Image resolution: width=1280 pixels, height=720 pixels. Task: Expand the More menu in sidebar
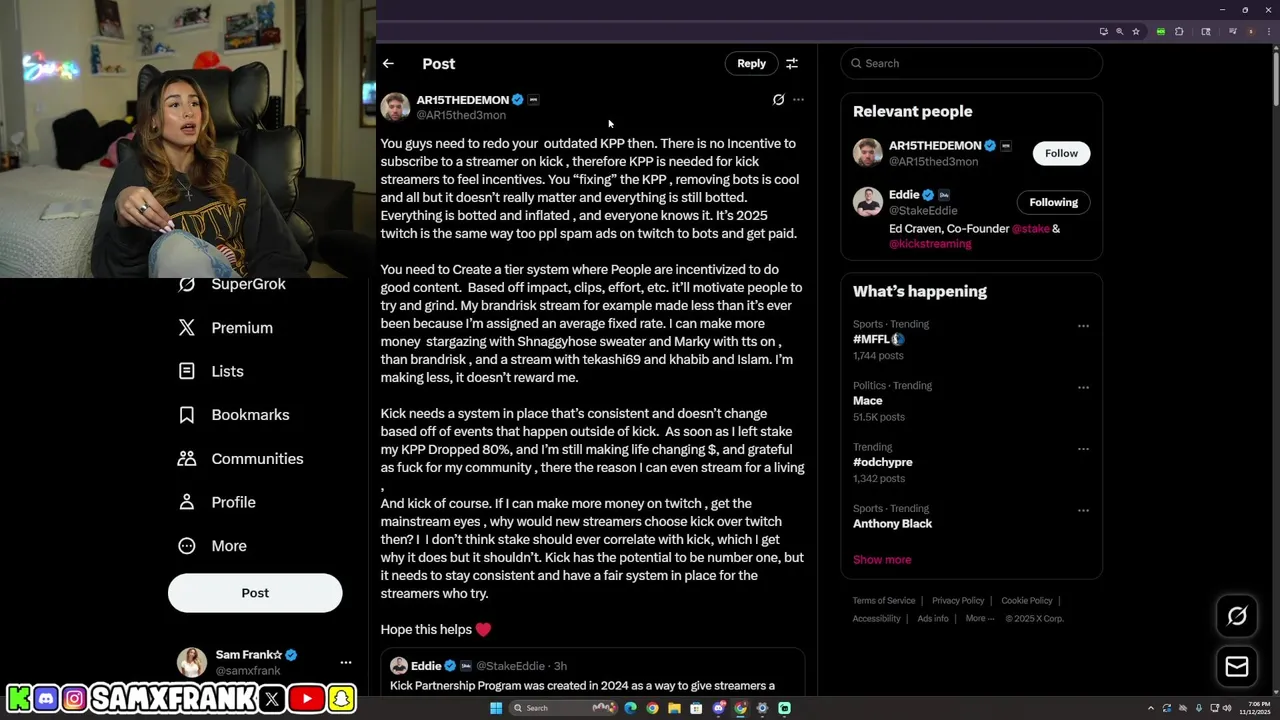212,546
